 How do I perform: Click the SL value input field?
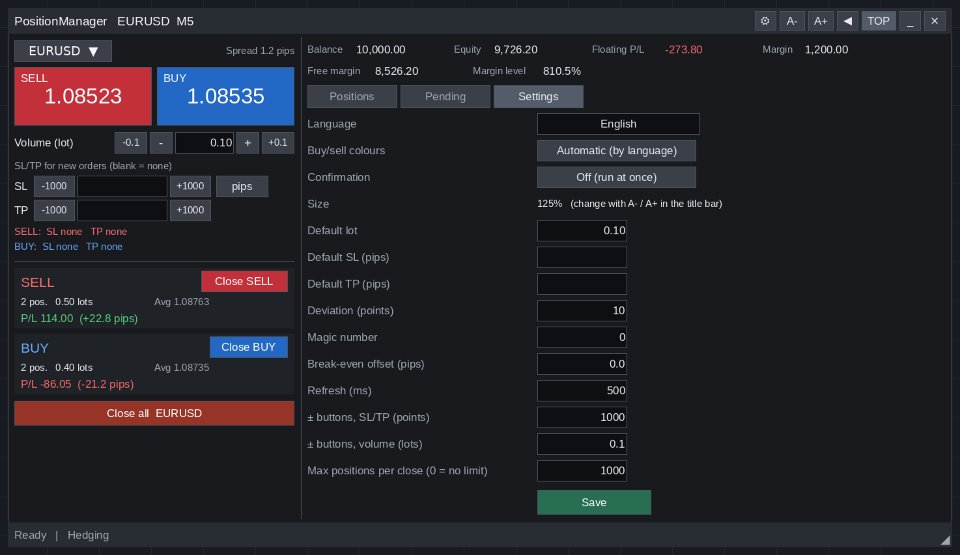(122, 186)
